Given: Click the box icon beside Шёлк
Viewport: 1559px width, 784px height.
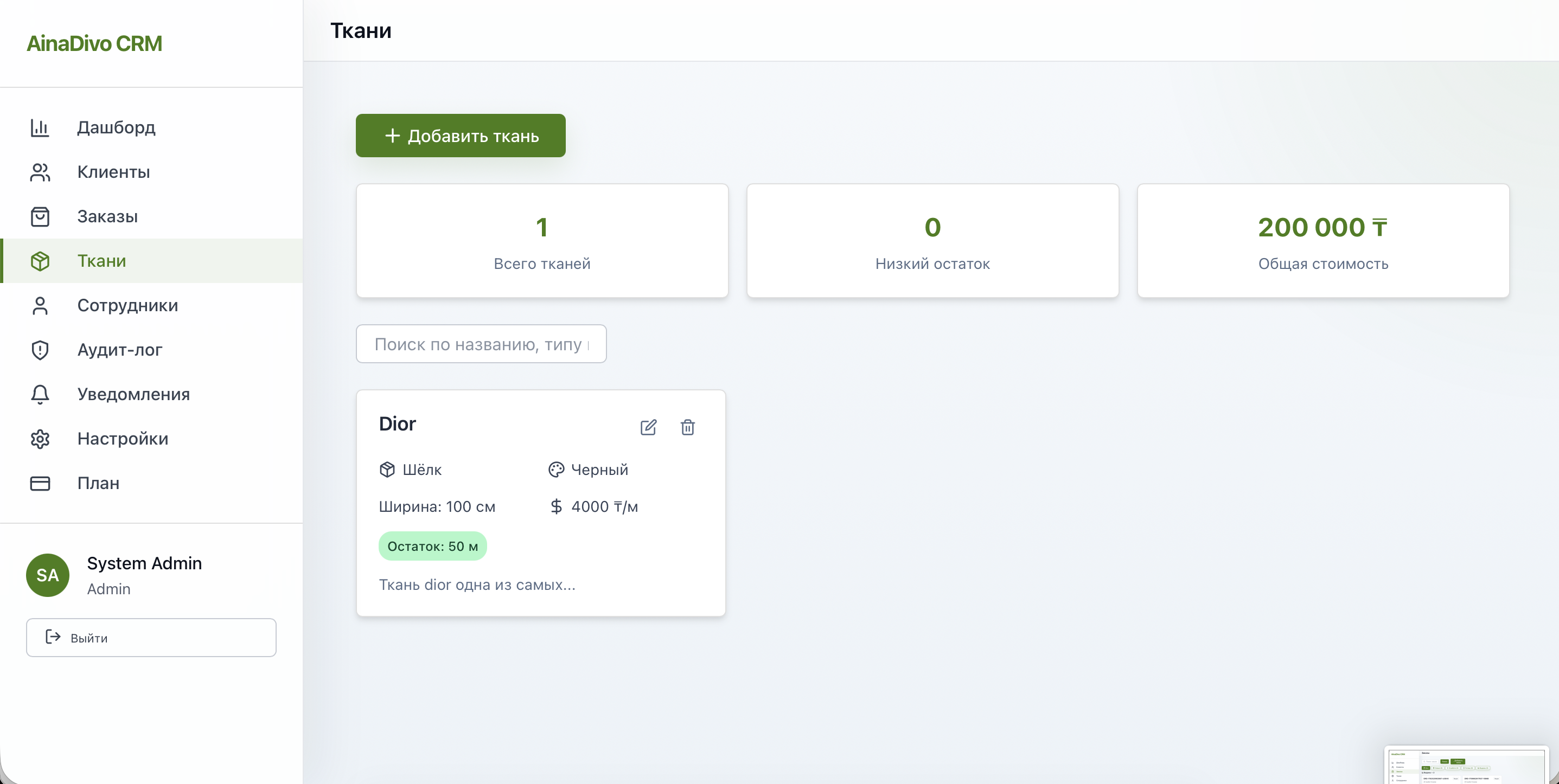Looking at the screenshot, I should pos(387,470).
